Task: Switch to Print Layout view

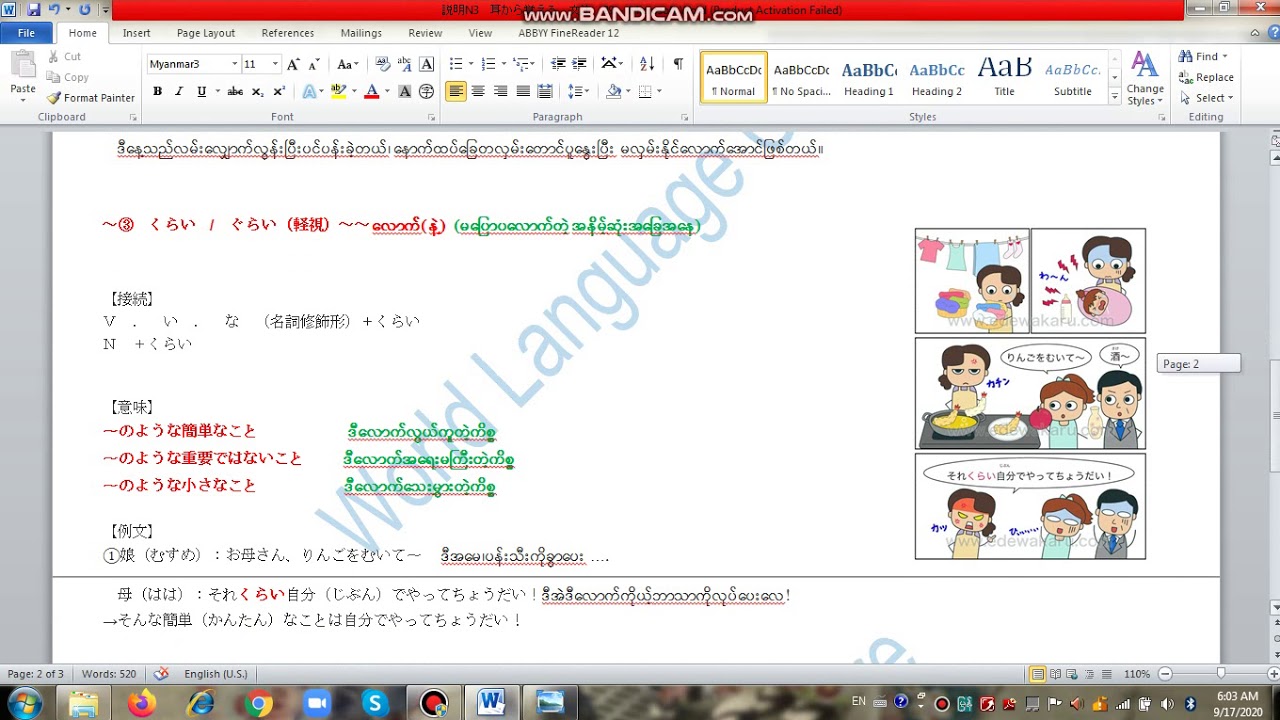Action: click(x=1038, y=674)
